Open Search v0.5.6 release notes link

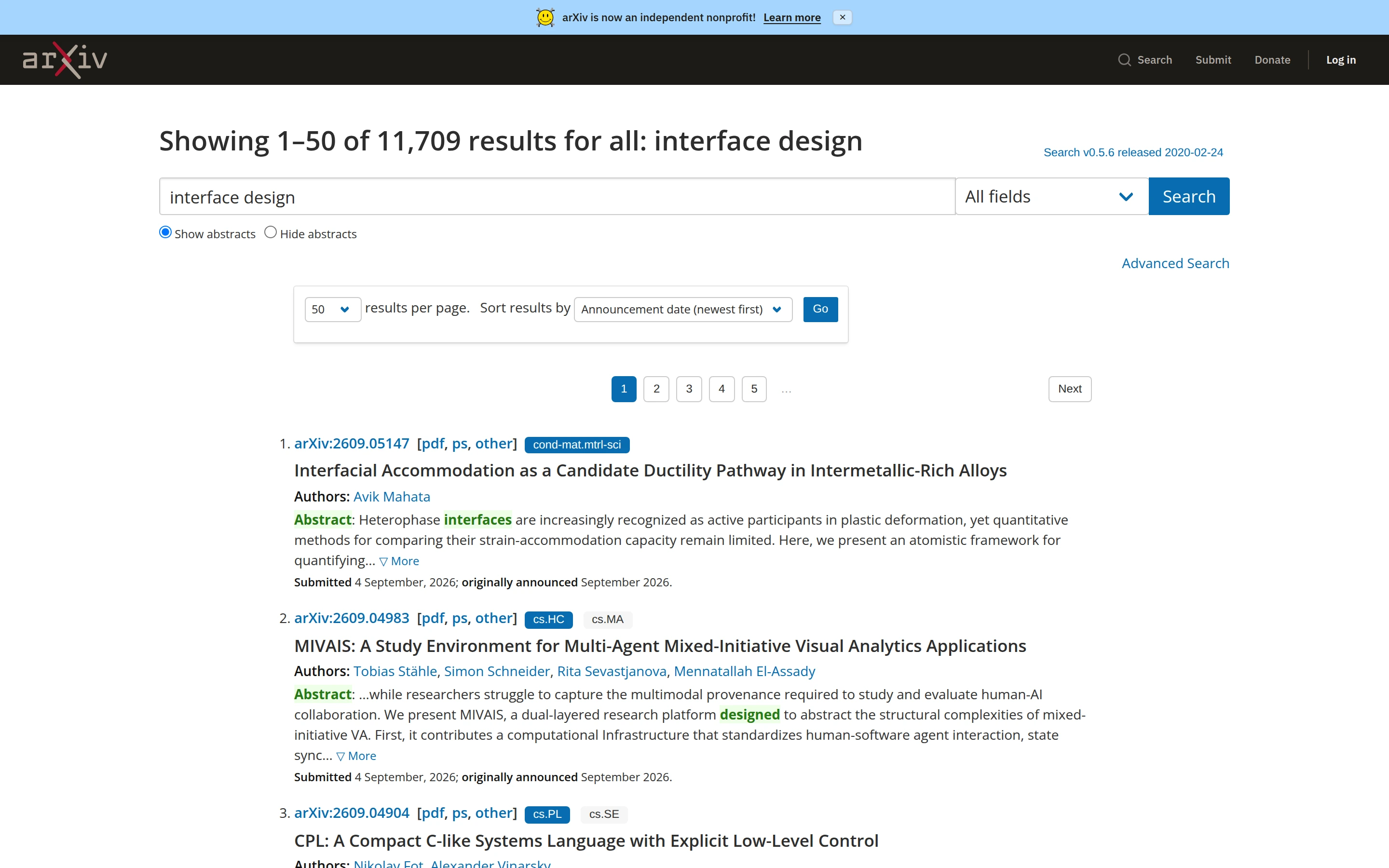coord(1133,152)
